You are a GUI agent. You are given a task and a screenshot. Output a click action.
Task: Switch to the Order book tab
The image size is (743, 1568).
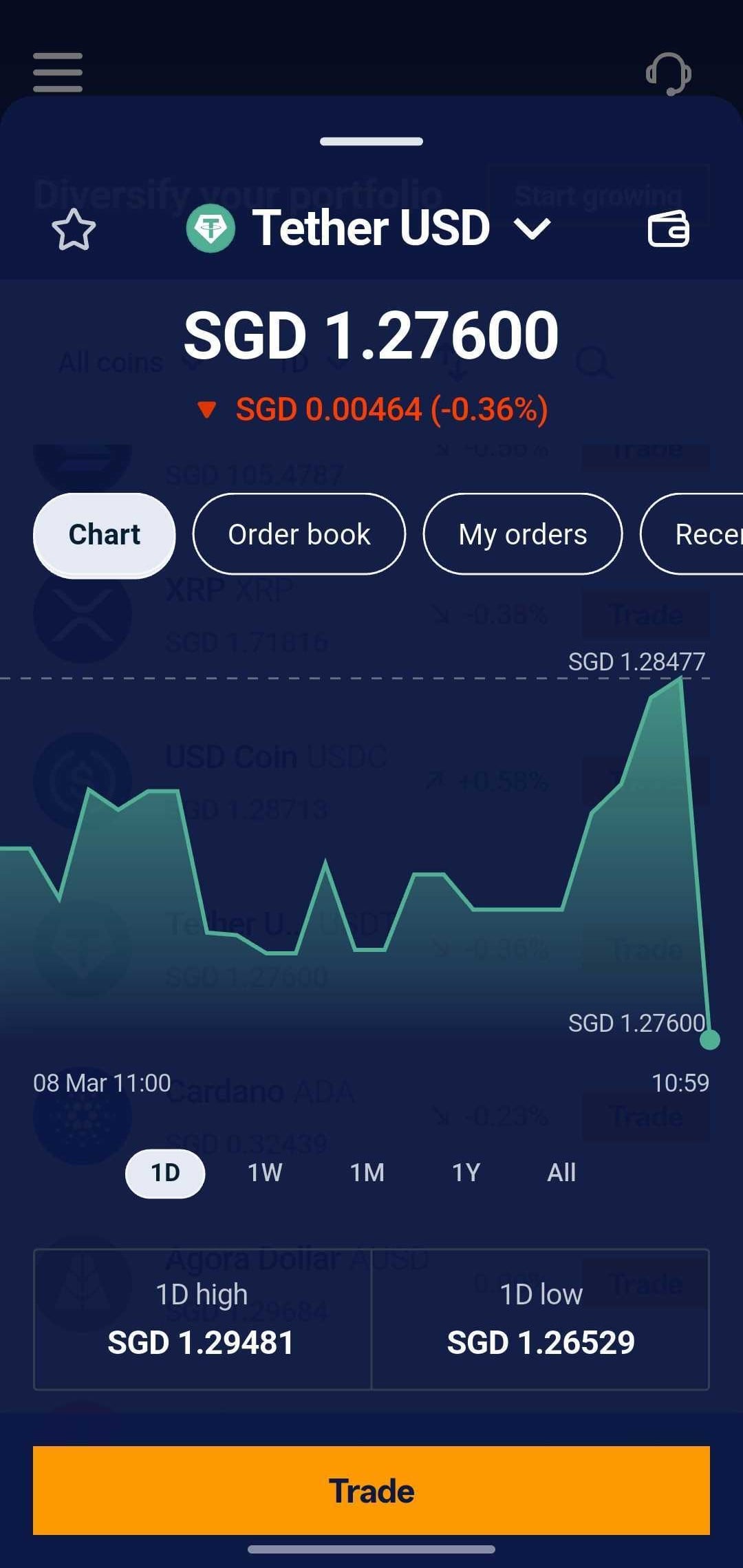(299, 534)
